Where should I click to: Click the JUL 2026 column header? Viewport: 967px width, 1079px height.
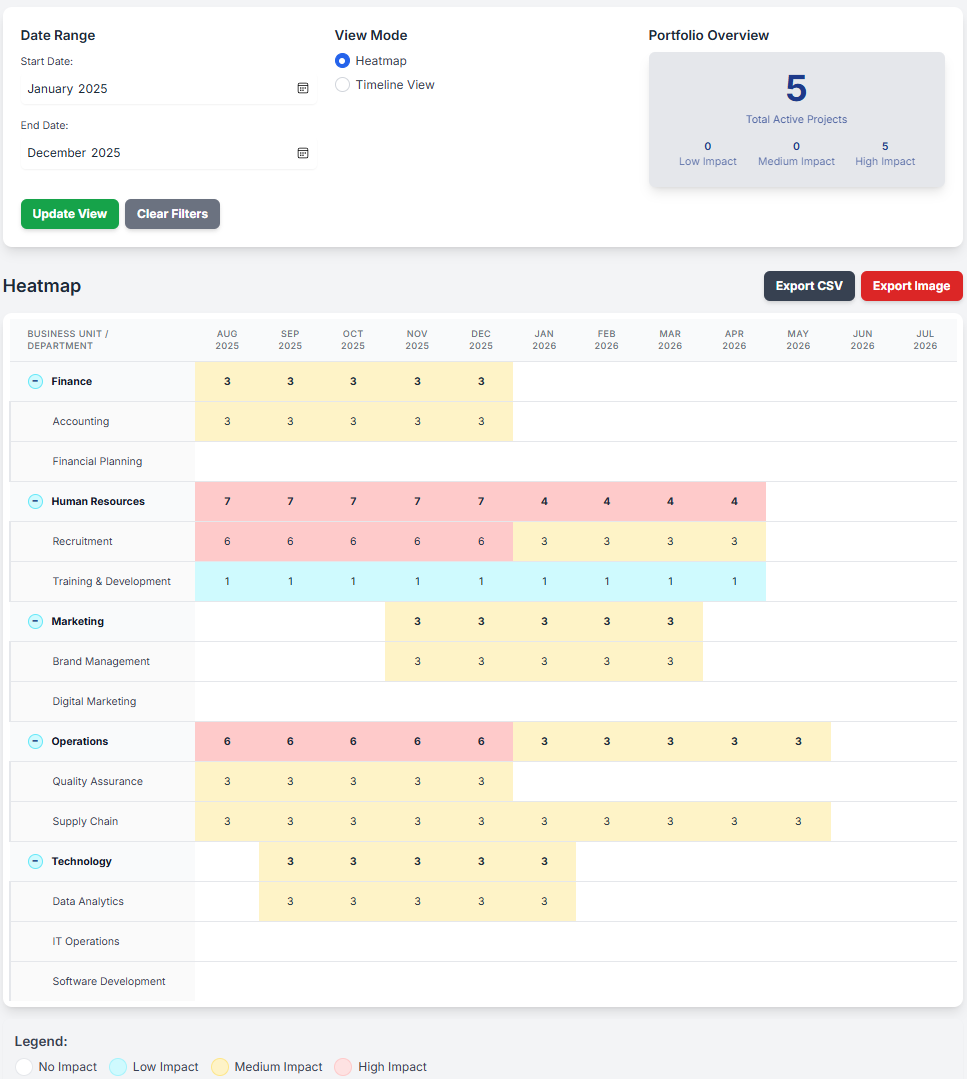pos(925,340)
